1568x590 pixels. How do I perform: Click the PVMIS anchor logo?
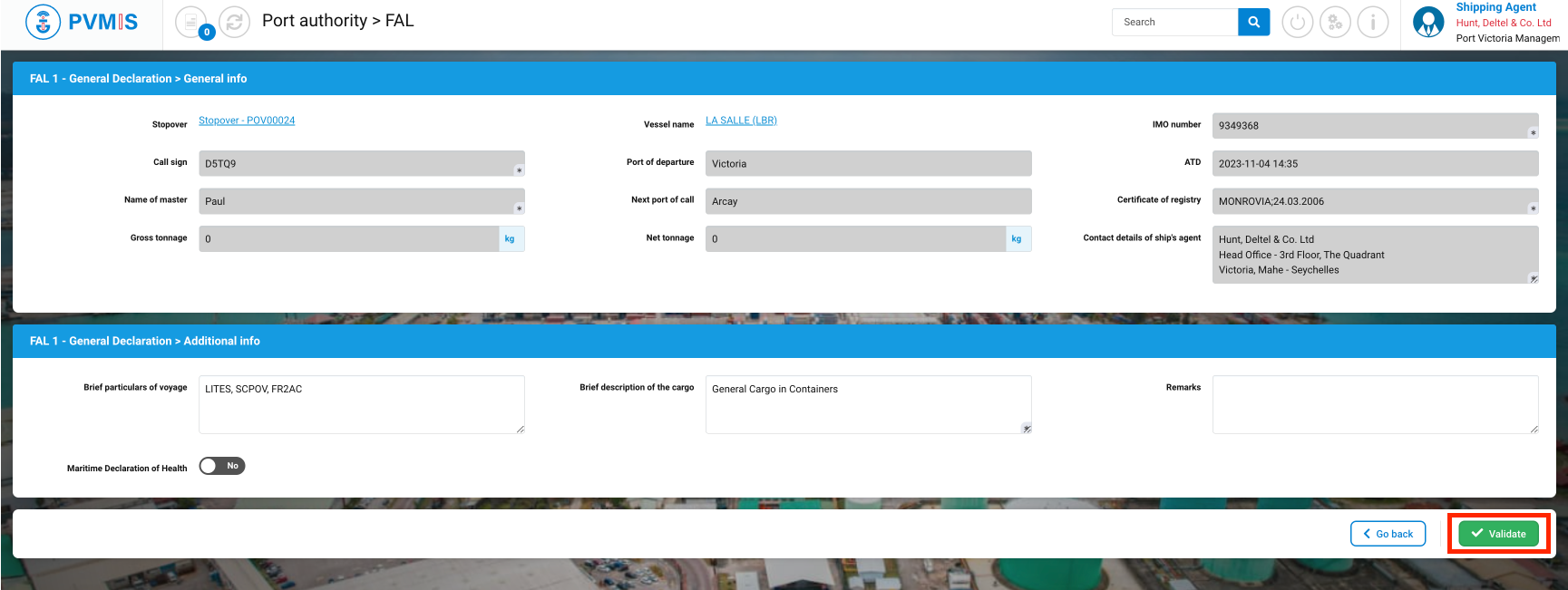pos(43,22)
